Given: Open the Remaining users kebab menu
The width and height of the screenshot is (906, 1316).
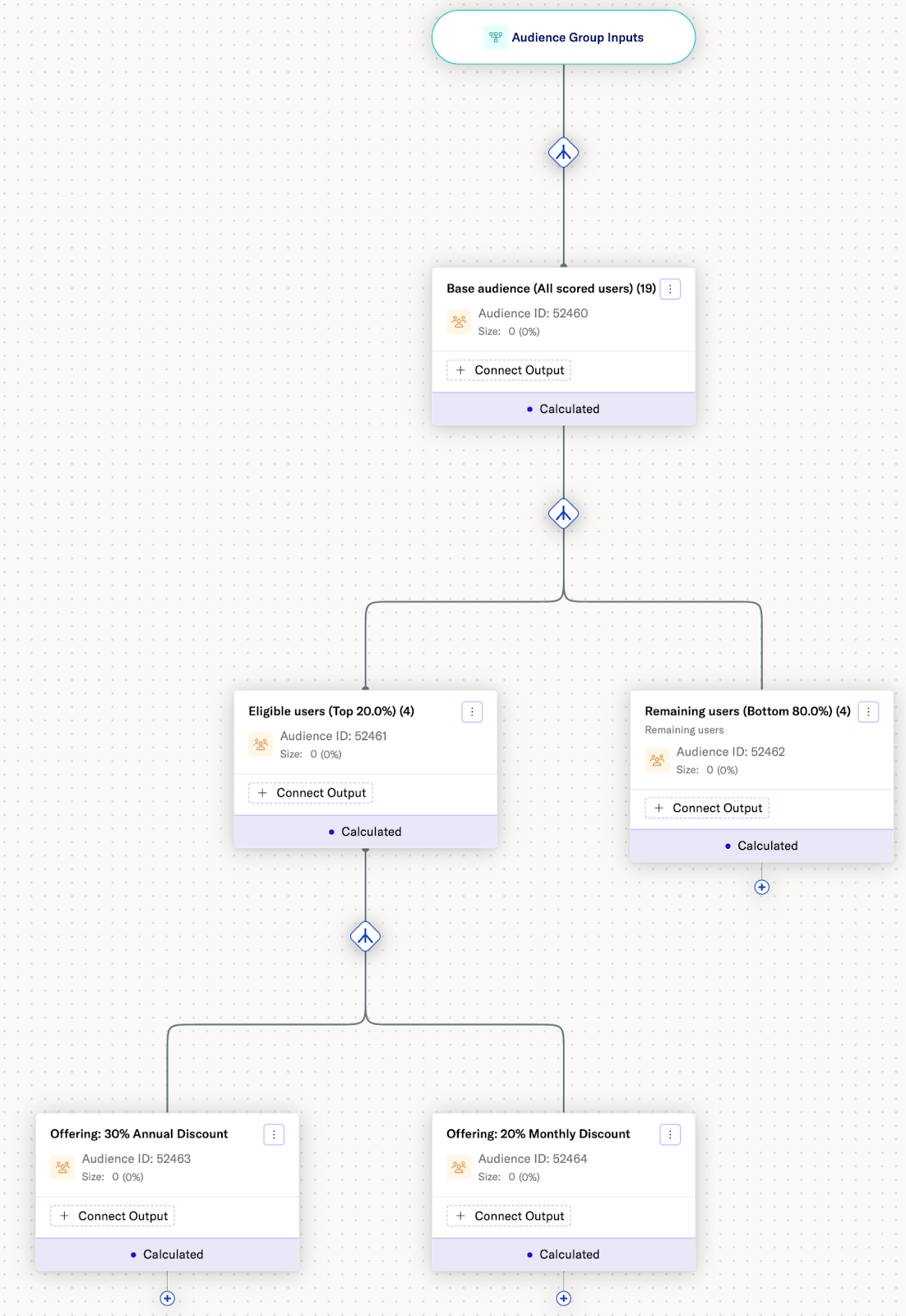Looking at the screenshot, I should [868, 711].
